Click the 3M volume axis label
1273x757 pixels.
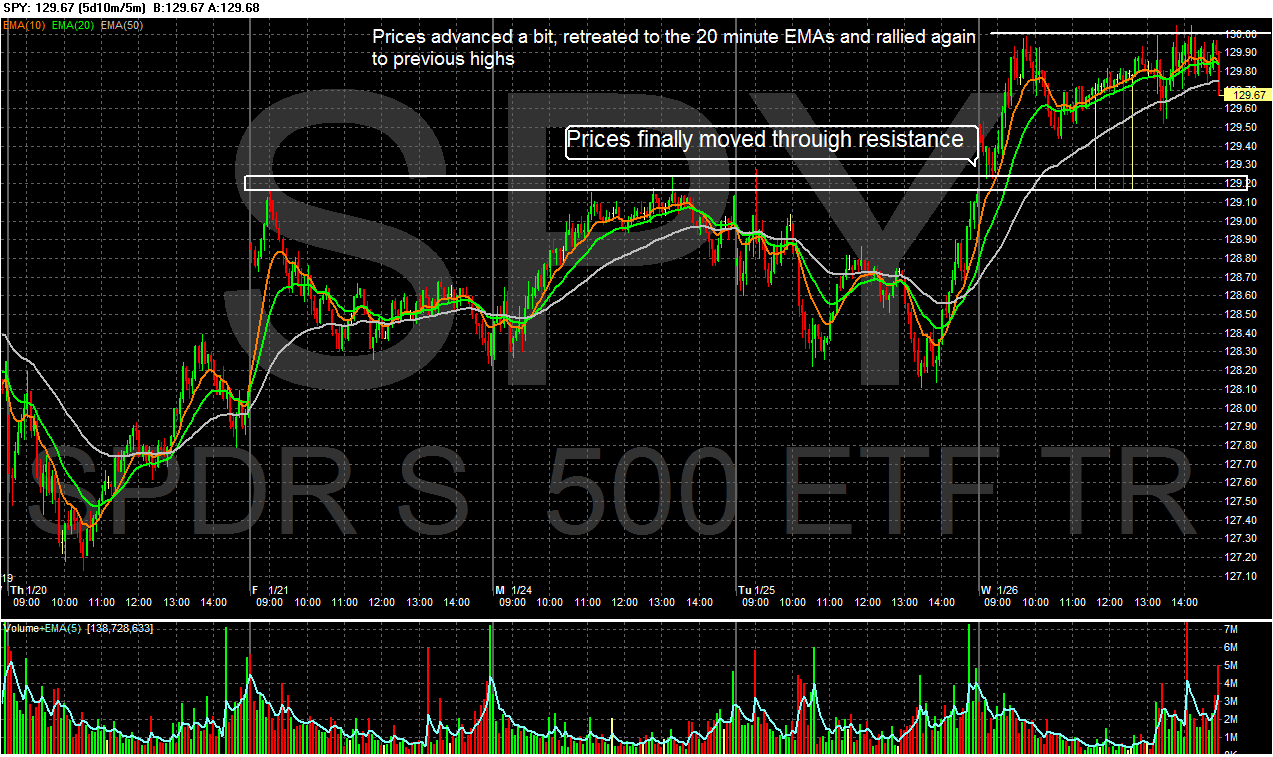click(1232, 701)
